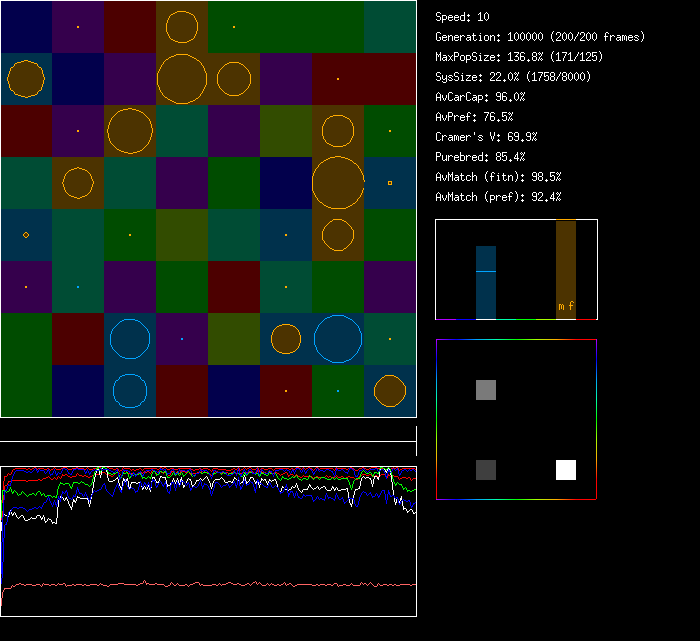The width and height of the screenshot is (700, 641).
Task: Click the largest blue circle in the grid
Action: click(338, 339)
